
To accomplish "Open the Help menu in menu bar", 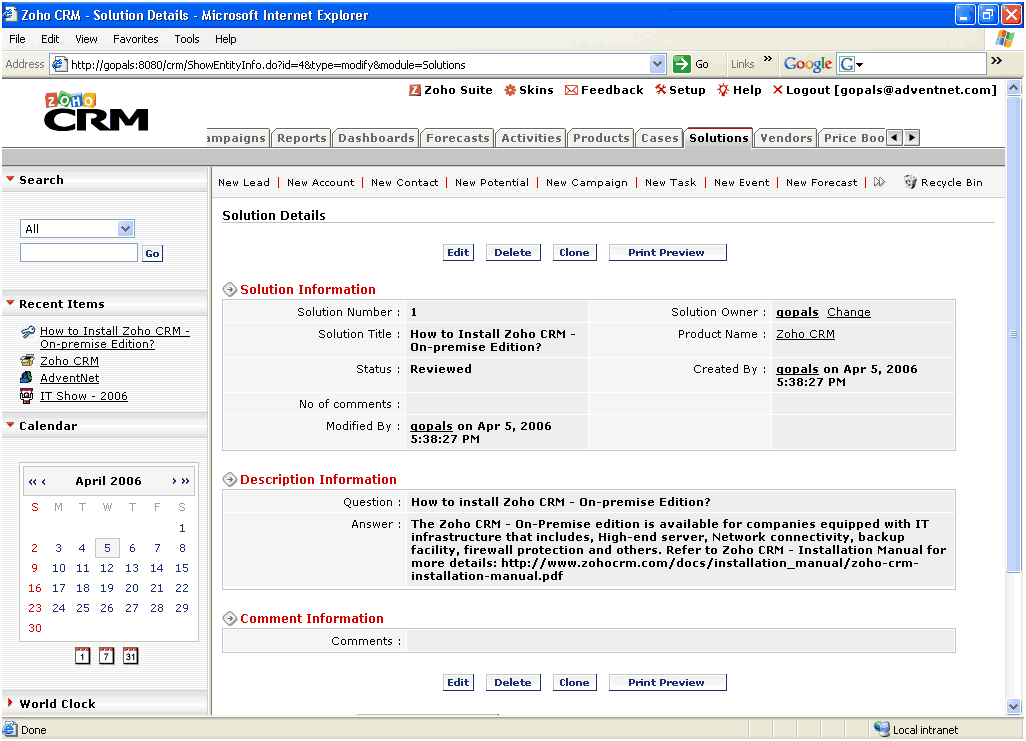I will click(x=226, y=39).
